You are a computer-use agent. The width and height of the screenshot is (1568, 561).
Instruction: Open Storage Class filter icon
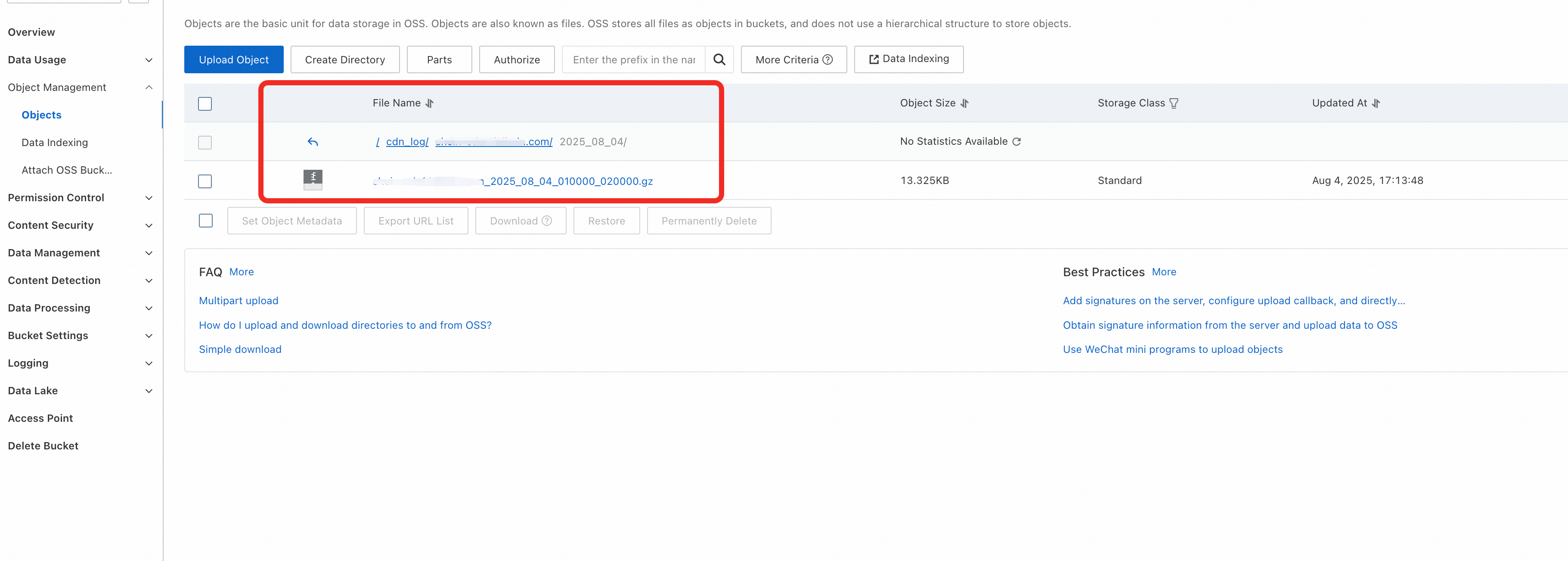(x=1174, y=103)
